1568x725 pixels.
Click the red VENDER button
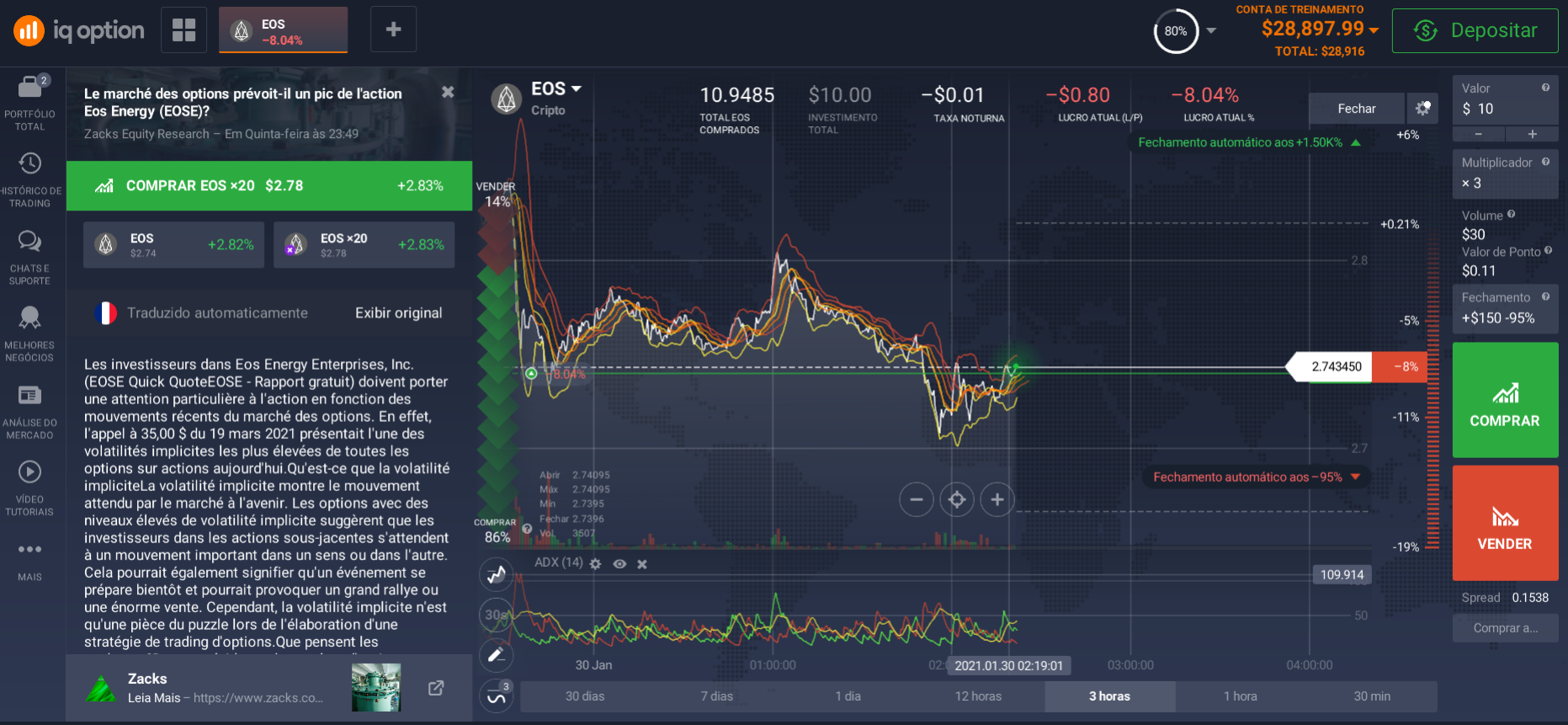click(x=1505, y=523)
